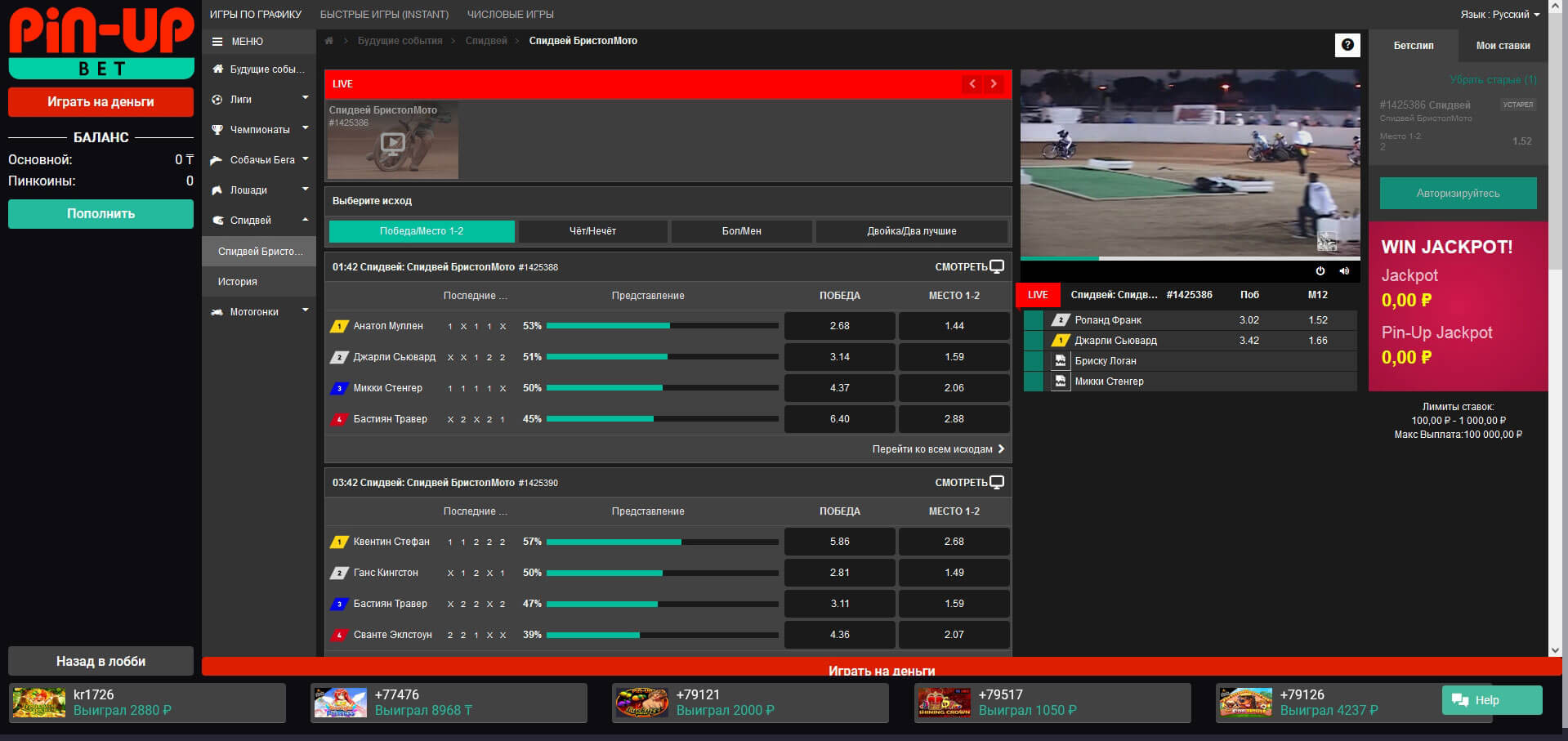Click Пополнить button
1568x741 pixels.
[x=101, y=214]
